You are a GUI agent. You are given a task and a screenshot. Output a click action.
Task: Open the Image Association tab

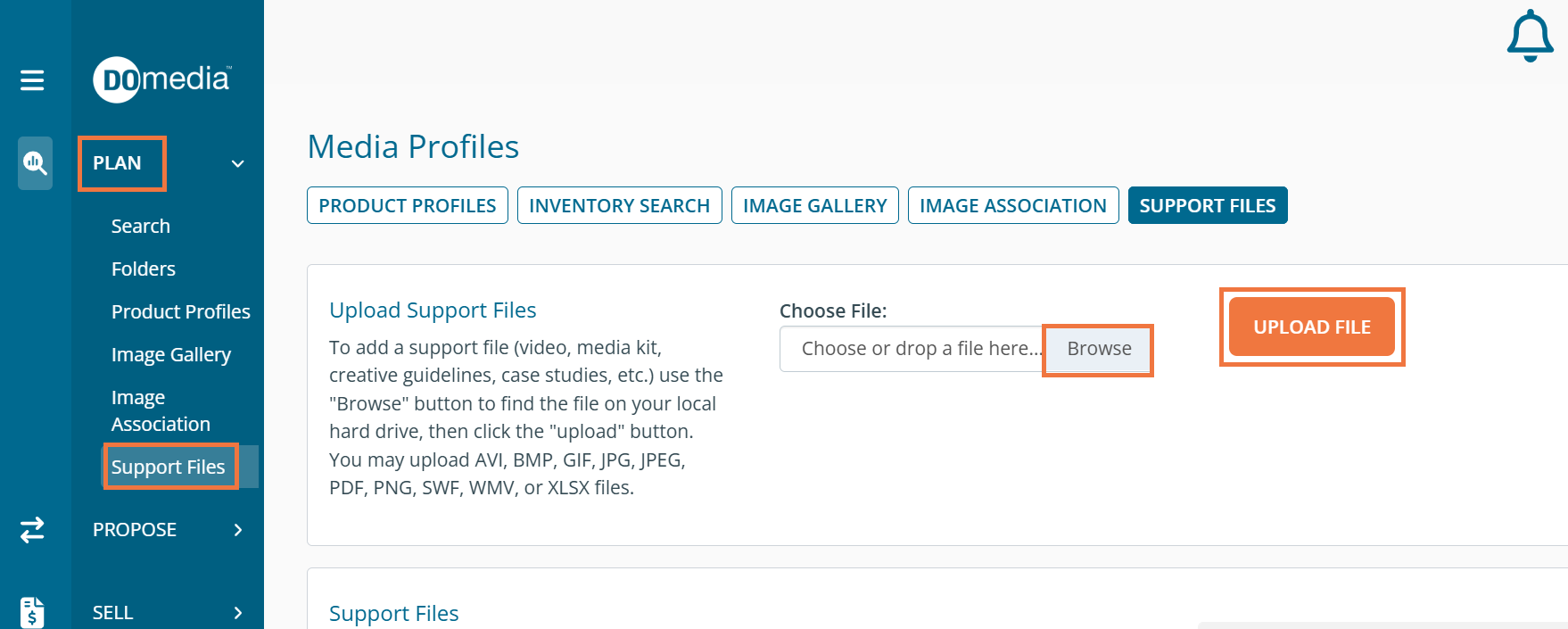point(1012,205)
